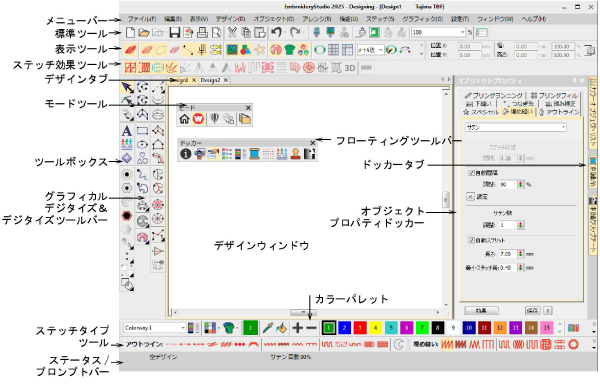Screen dimensions: 600x384
Task: Click the grid display icon in view toolbar
Action: tap(334, 50)
